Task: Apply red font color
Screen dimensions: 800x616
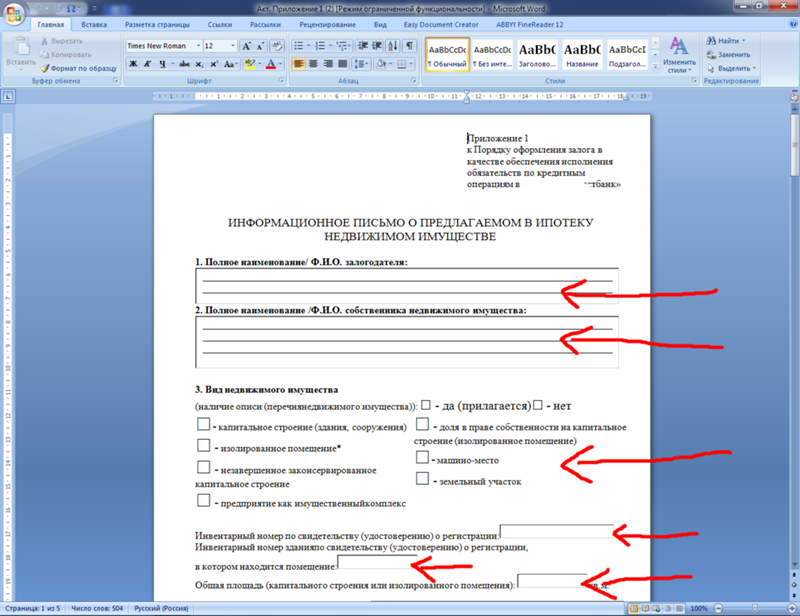Action: [270, 64]
